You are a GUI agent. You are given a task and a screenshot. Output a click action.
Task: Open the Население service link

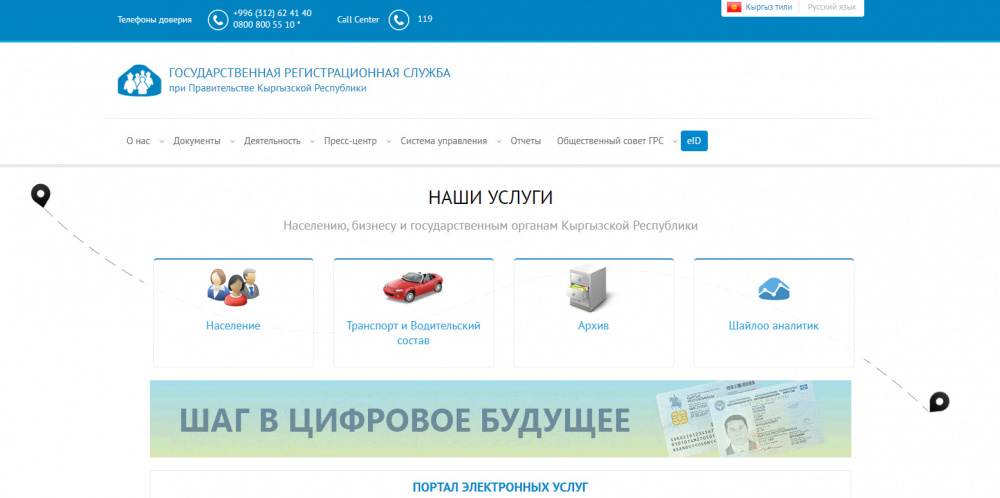233,326
